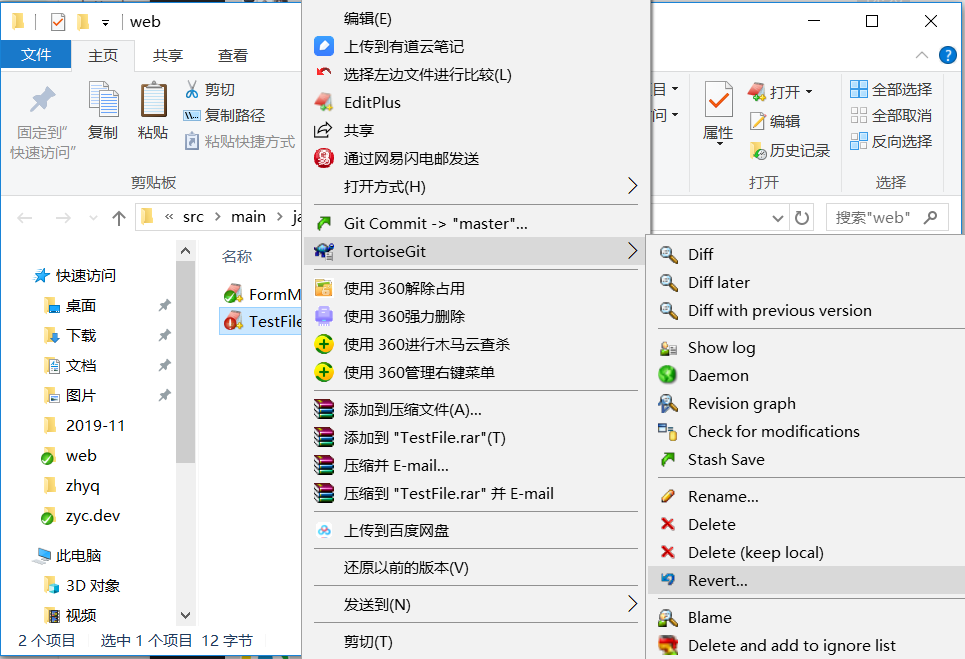Choose 还原以前的版本(V) menu entry
This screenshot has width=965, height=659.
point(406,567)
